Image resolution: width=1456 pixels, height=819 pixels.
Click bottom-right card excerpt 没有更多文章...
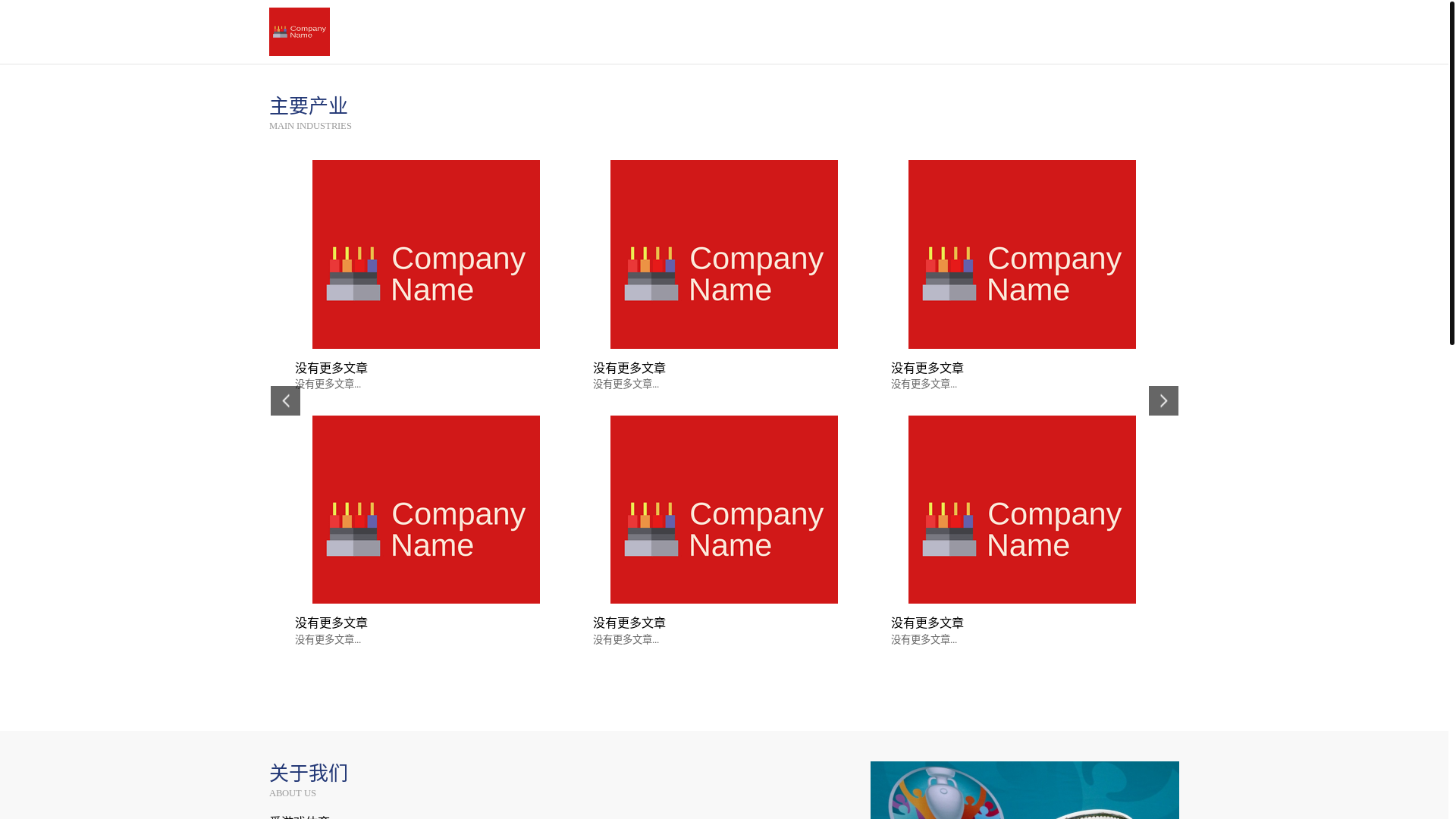[924, 640]
